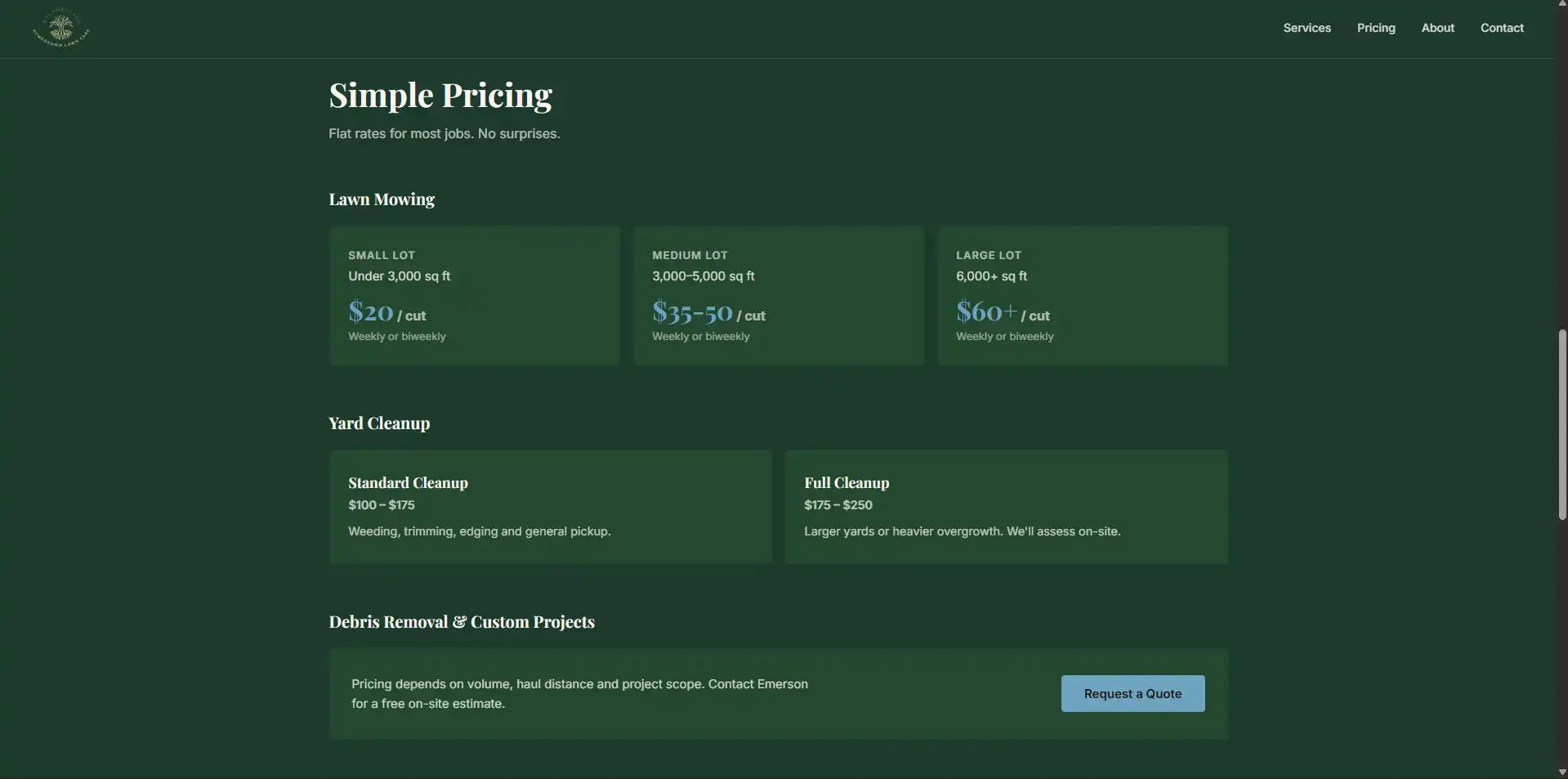Click the Full Cleanup title

pyautogui.click(x=847, y=483)
